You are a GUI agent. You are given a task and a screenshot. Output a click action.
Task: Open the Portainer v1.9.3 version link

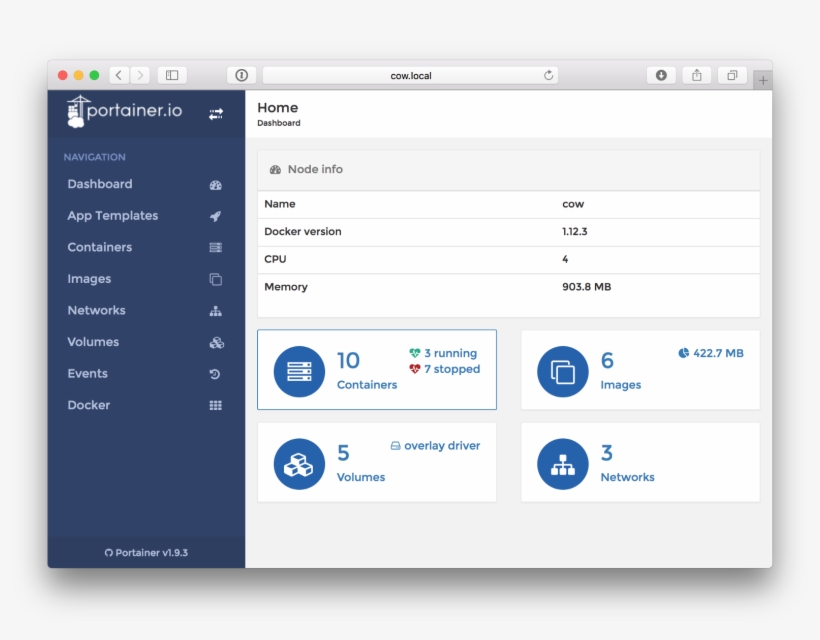point(146,552)
